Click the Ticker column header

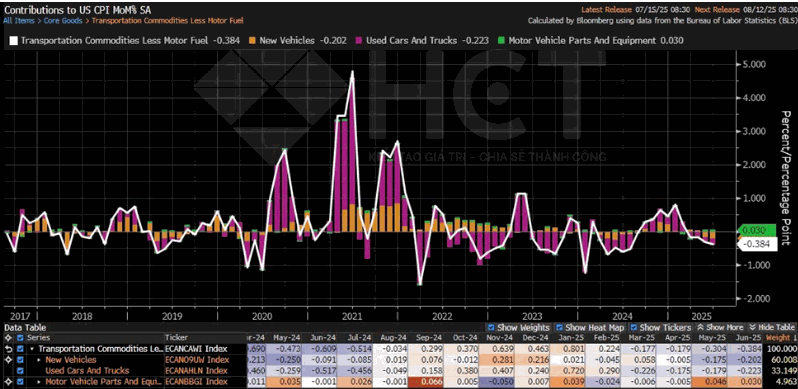point(177,338)
